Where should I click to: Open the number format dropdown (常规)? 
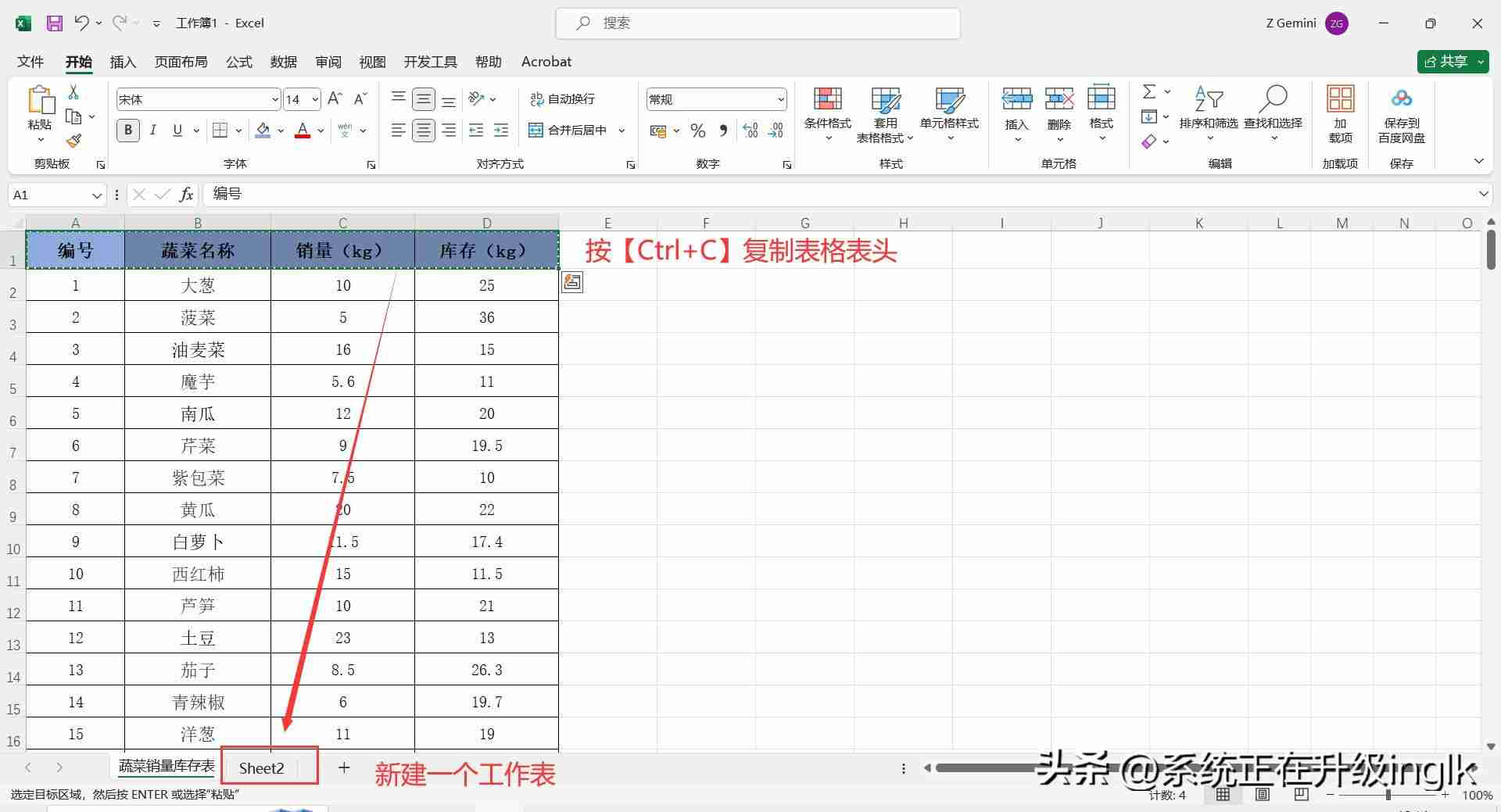point(780,99)
